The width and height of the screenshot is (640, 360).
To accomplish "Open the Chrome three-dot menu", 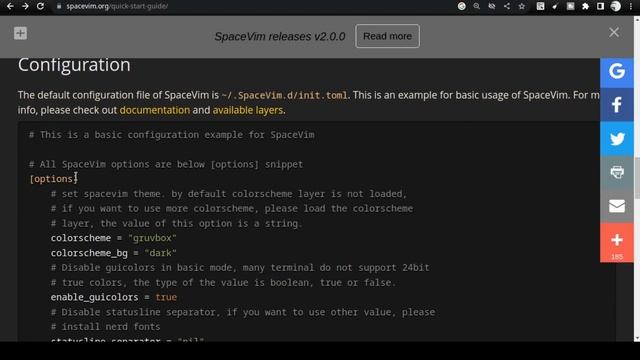I will (631, 6).
